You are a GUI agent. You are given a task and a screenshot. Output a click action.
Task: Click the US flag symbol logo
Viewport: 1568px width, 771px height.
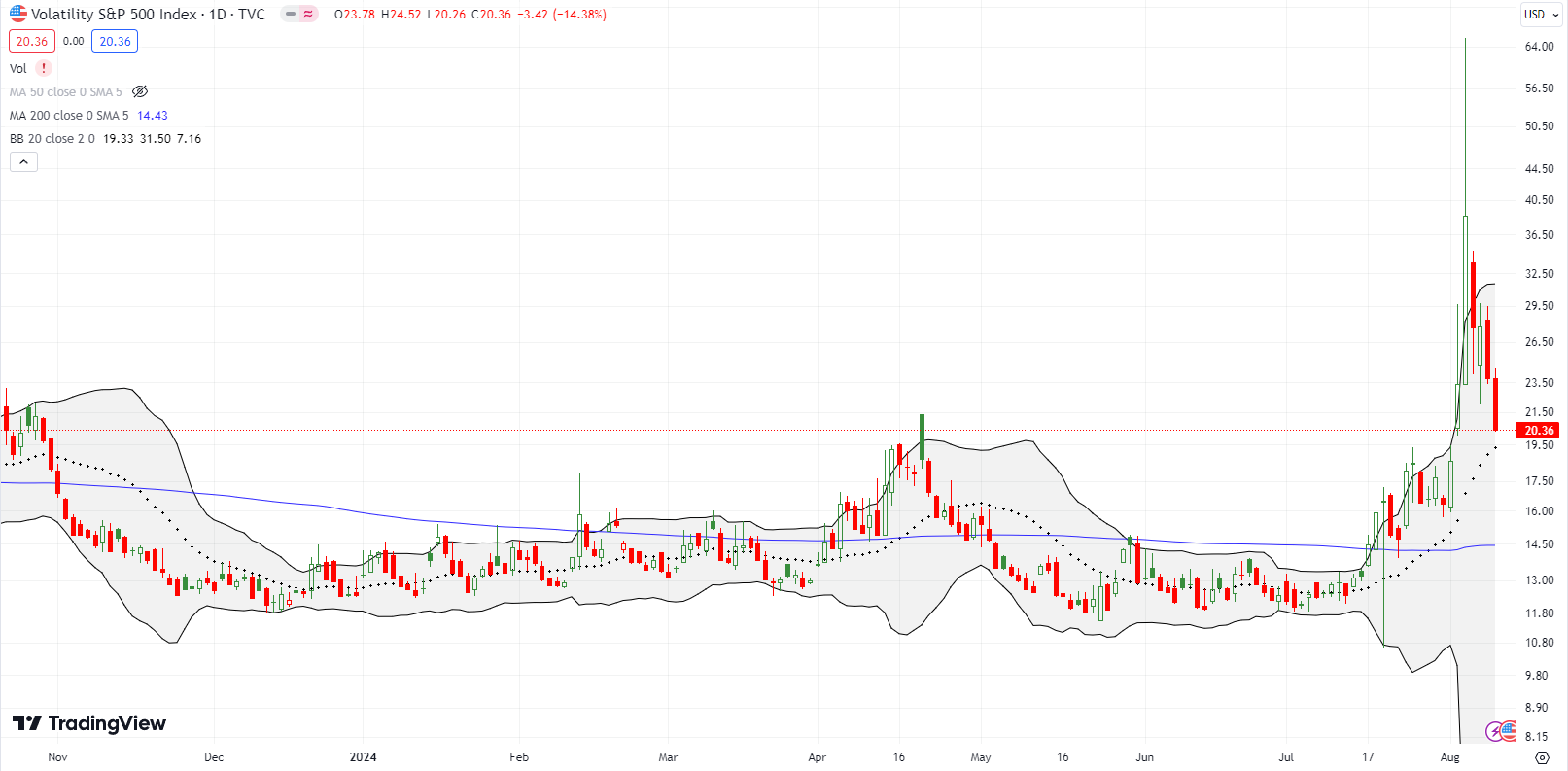click(x=18, y=14)
